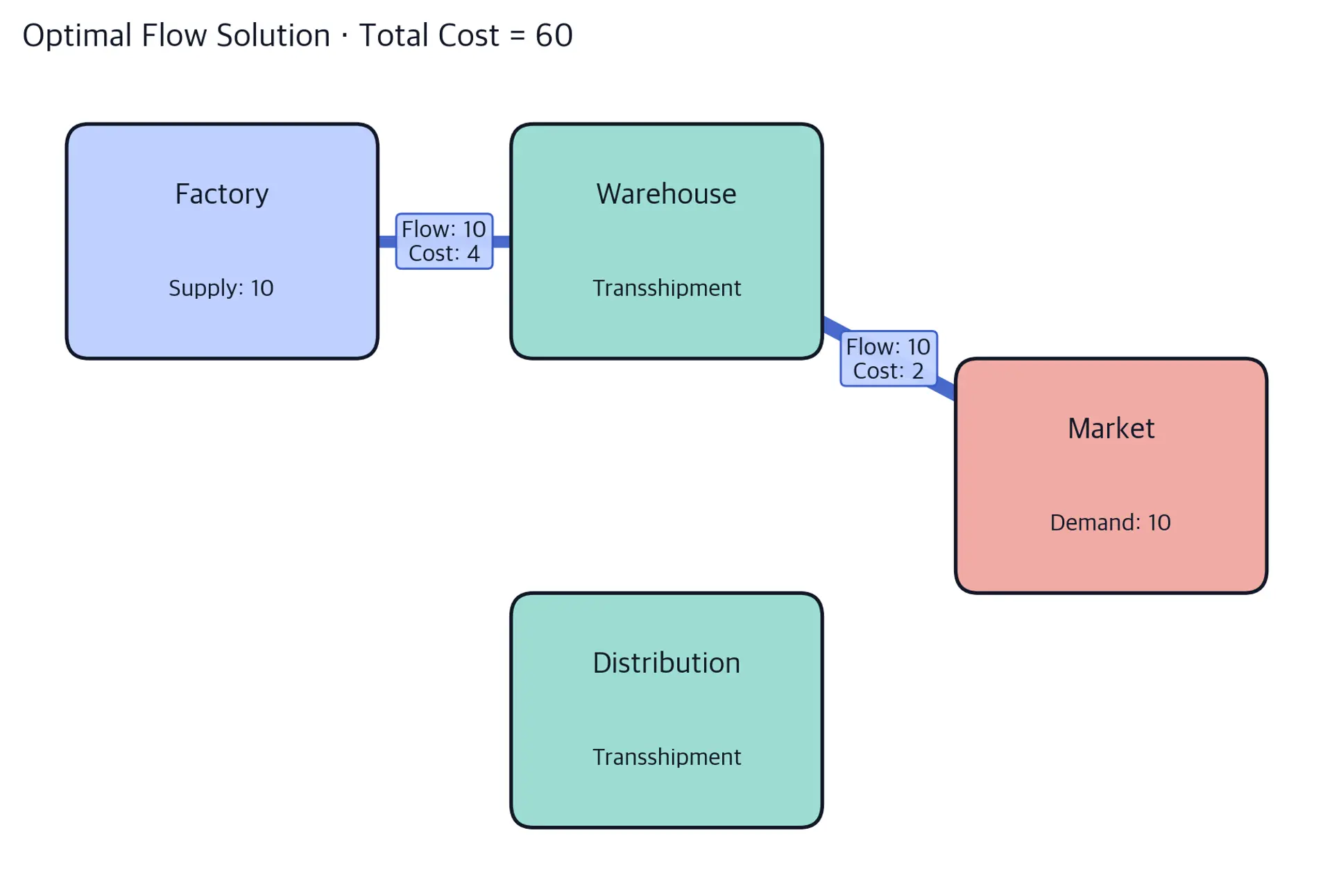The height and width of the screenshot is (896, 1332).
Task: Select the Factory supply node
Action: 222,241
